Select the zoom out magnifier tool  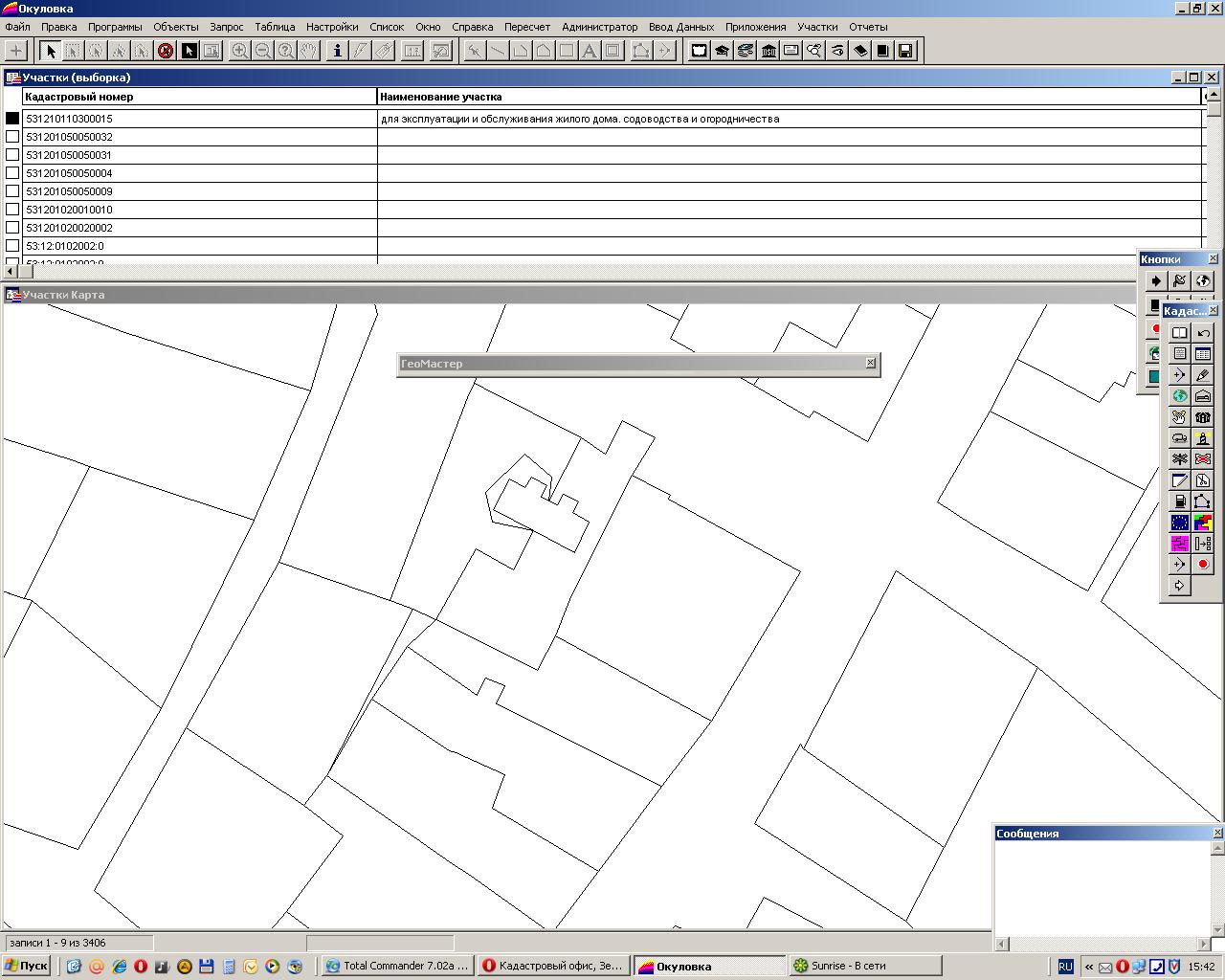tap(263, 51)
